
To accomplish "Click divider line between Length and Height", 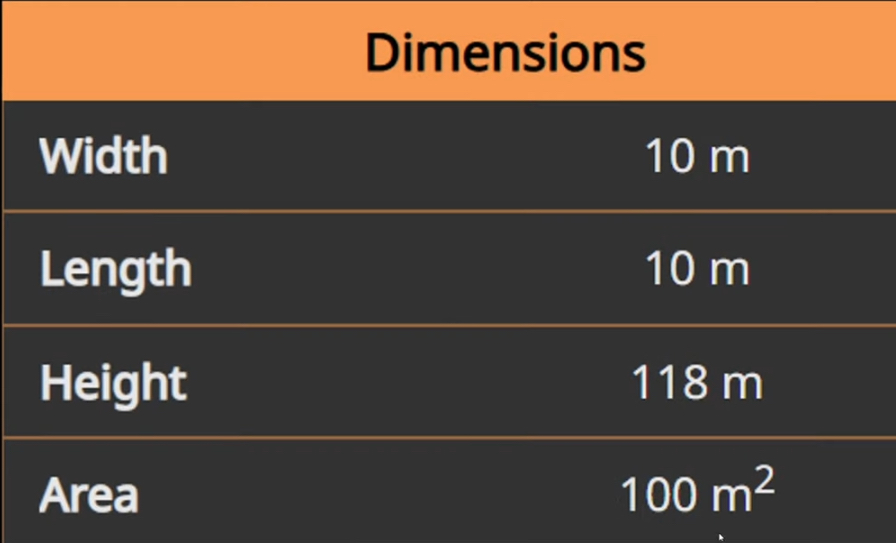I will click(448, 324).
